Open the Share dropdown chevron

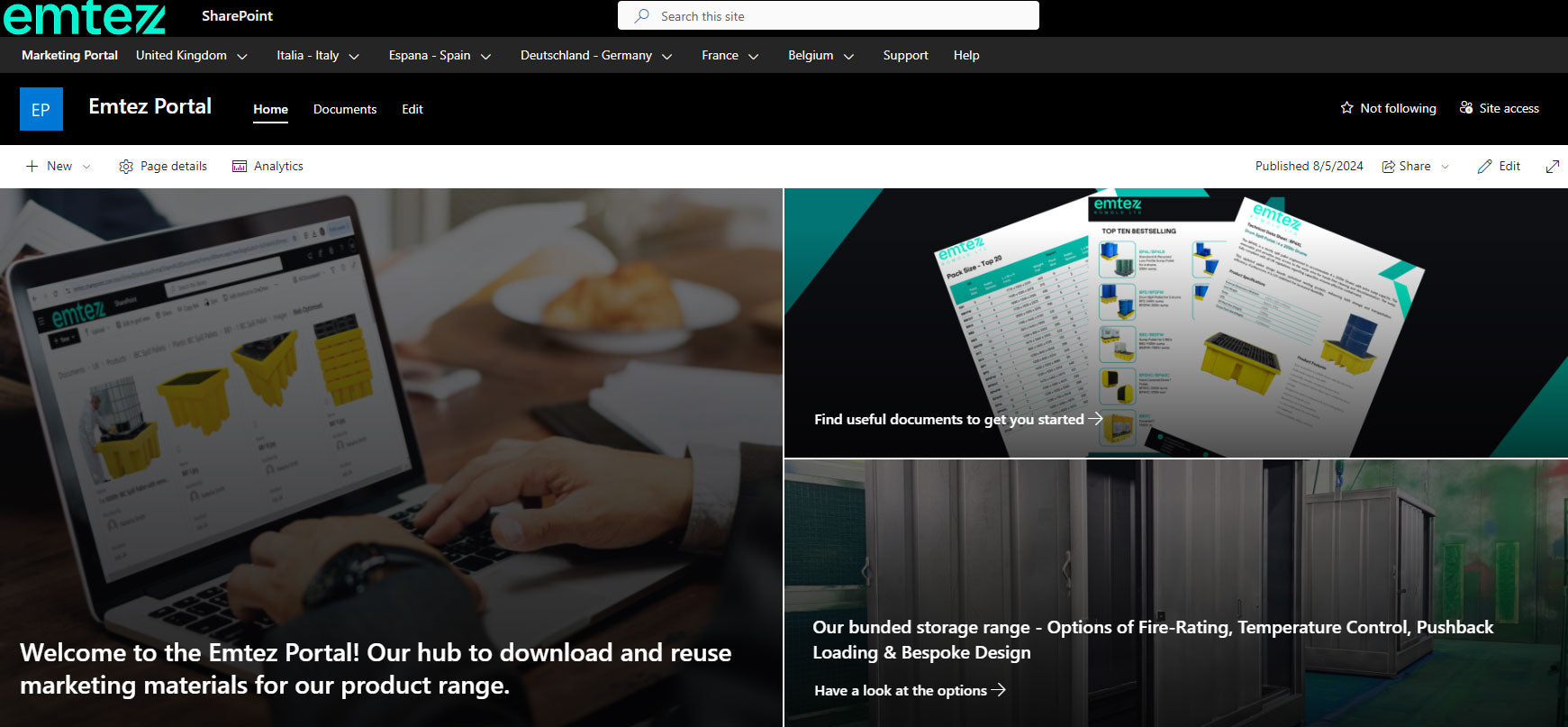(x=1446, y=167)
